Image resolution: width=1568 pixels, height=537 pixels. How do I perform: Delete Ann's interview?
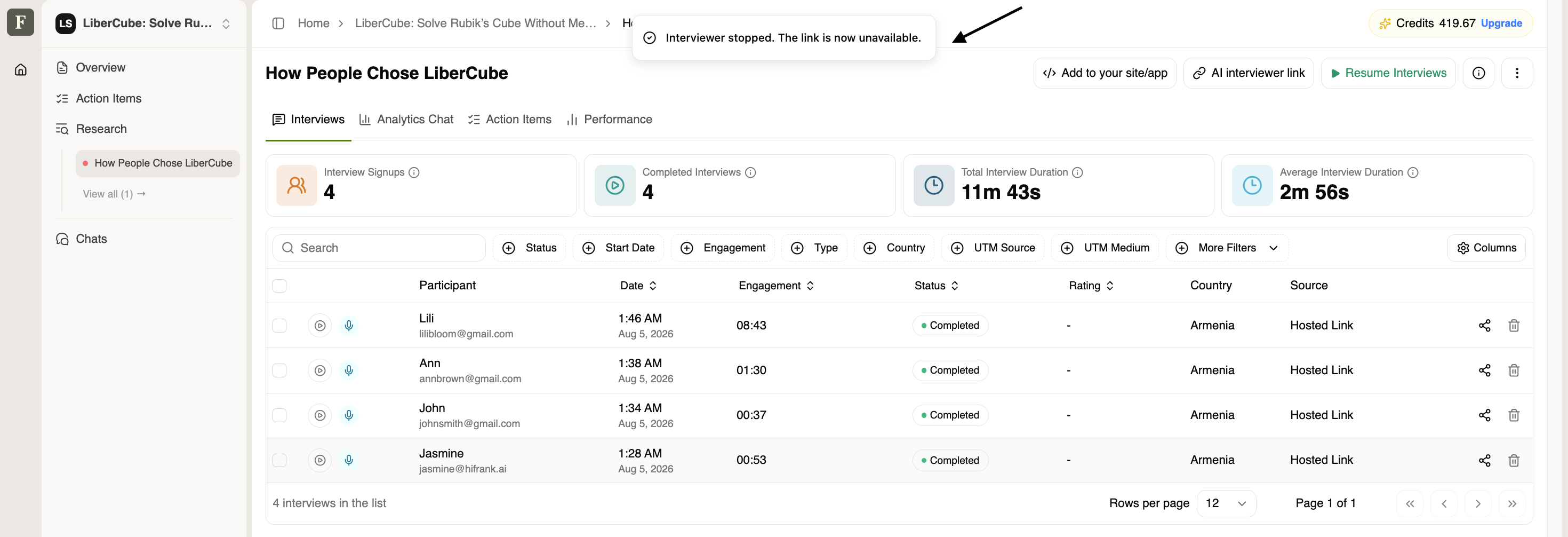point(1514,370)
